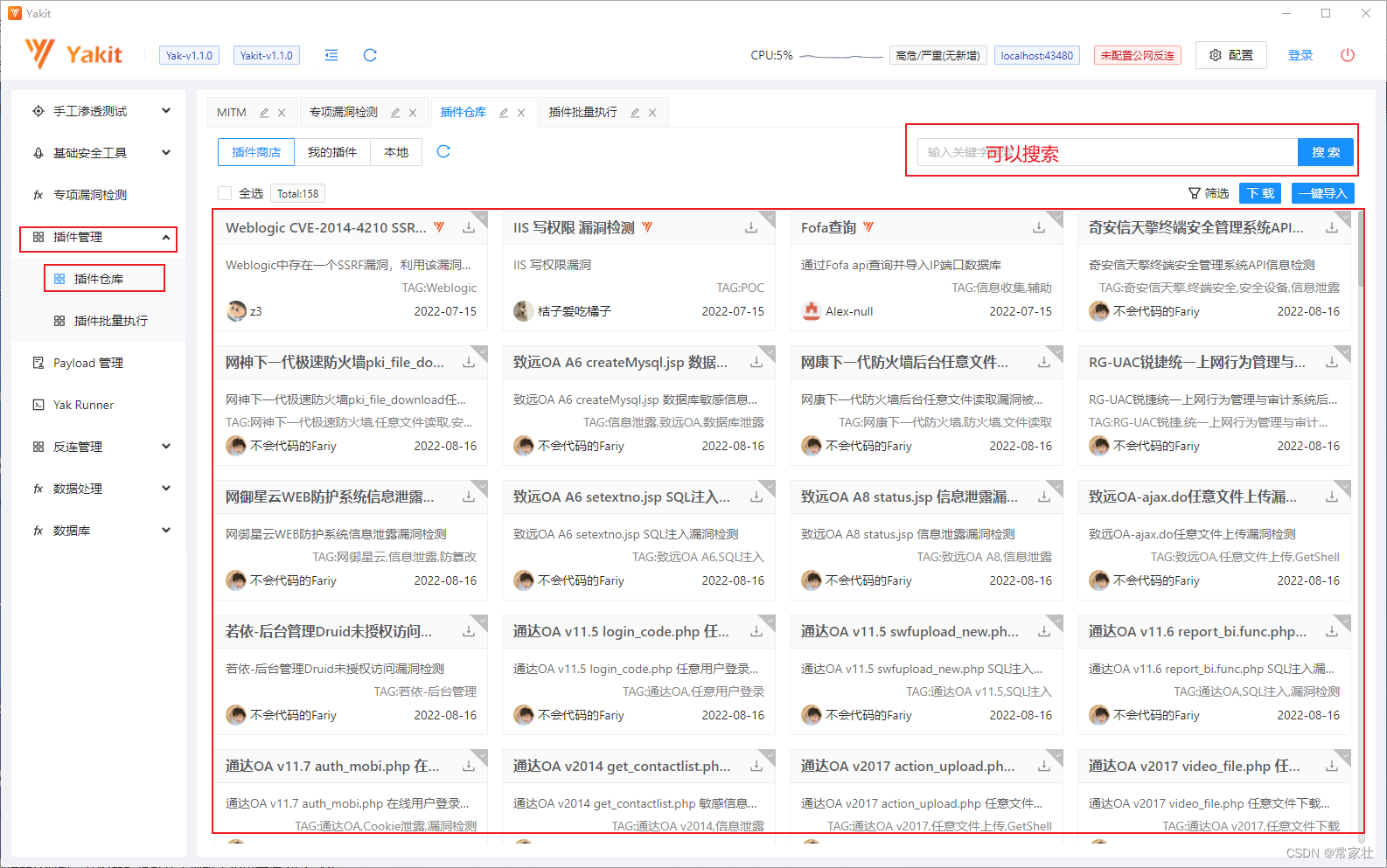Download the 通达OA v11.7 auth_mobi.php plugin
Image resolution: width=1387 pixels, height=868 pixels.
click(x=469, y=766)
